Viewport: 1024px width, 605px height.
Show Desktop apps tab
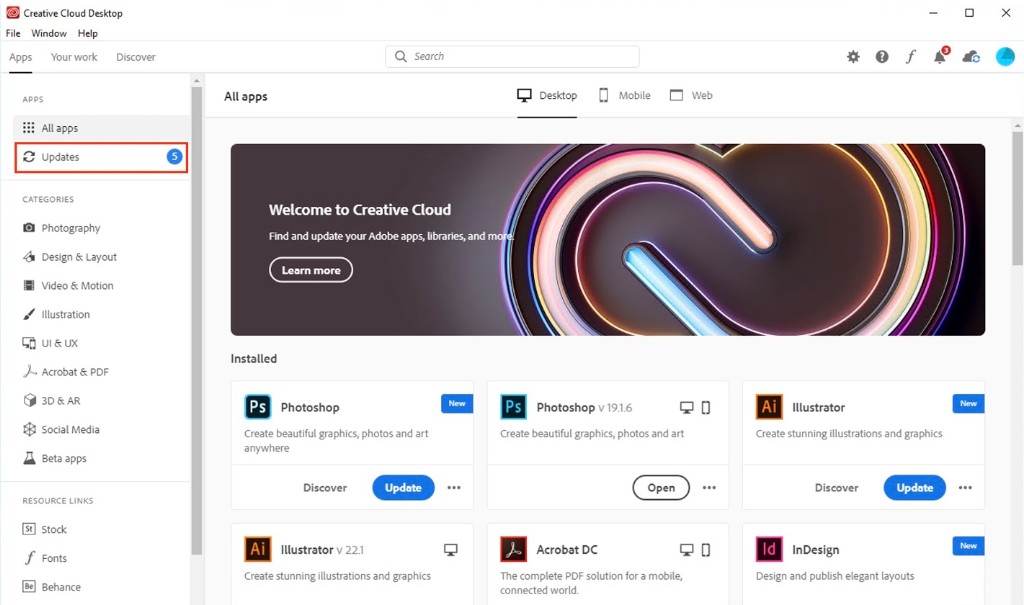click(547, 95)
